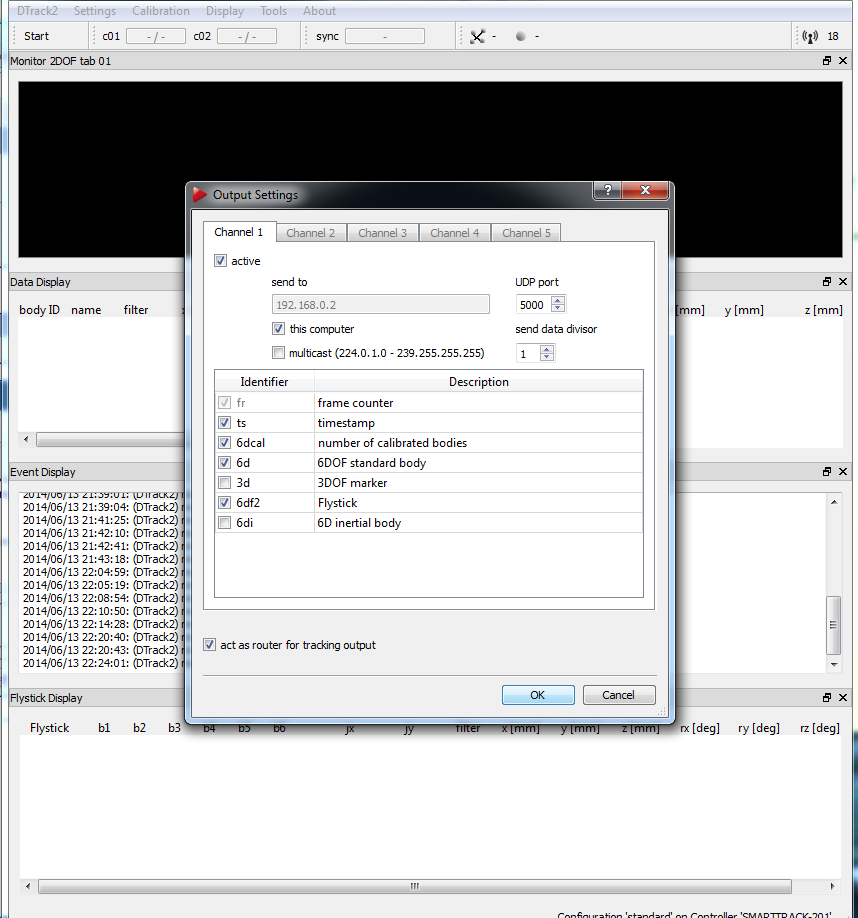Undock the Event Display panel
The width and height of the screenshot is (858, 918).
[827, 472]
